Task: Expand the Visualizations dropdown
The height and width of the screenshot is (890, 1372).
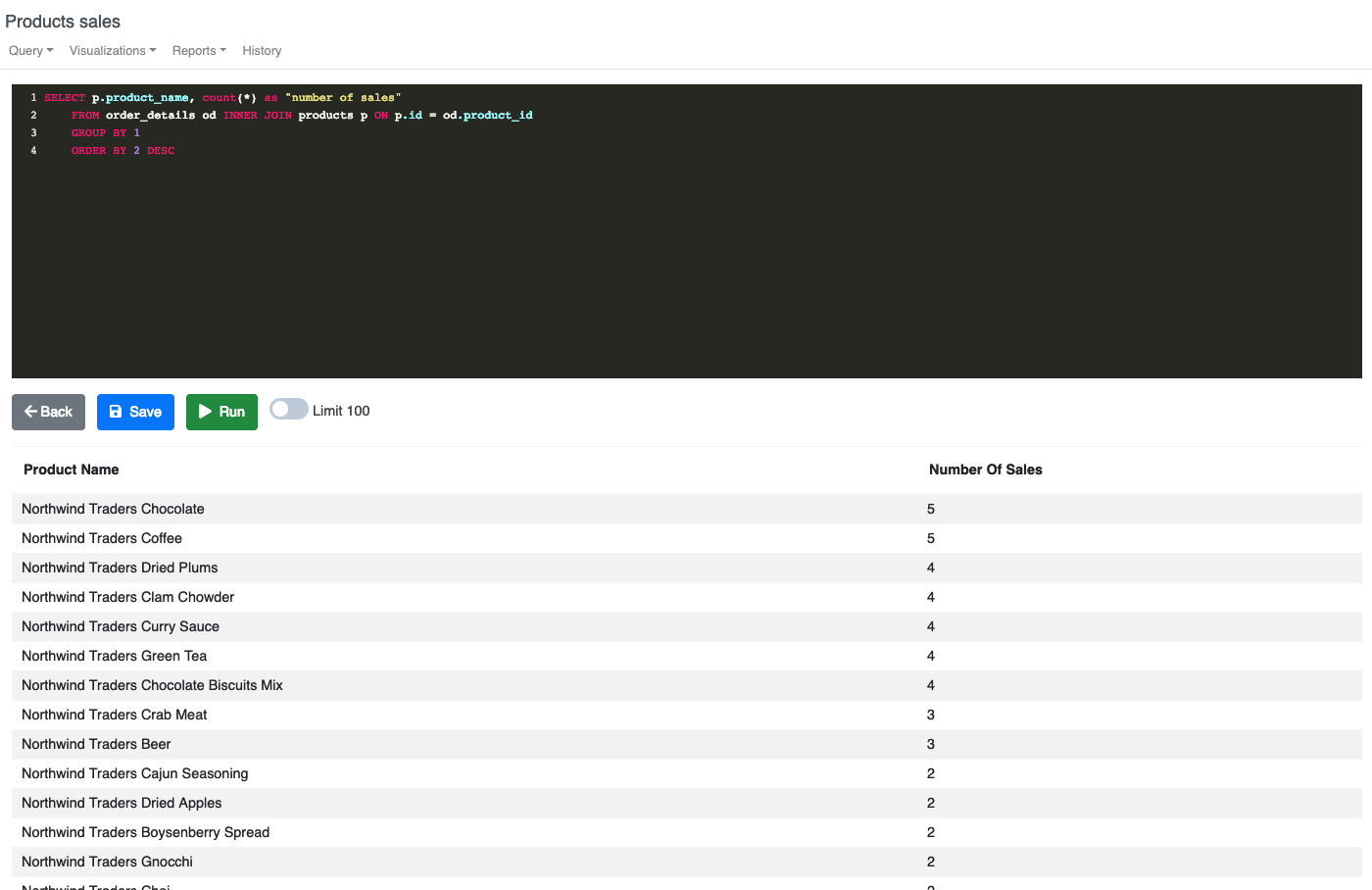Action: pyautogui.click(x=113, y=51)
